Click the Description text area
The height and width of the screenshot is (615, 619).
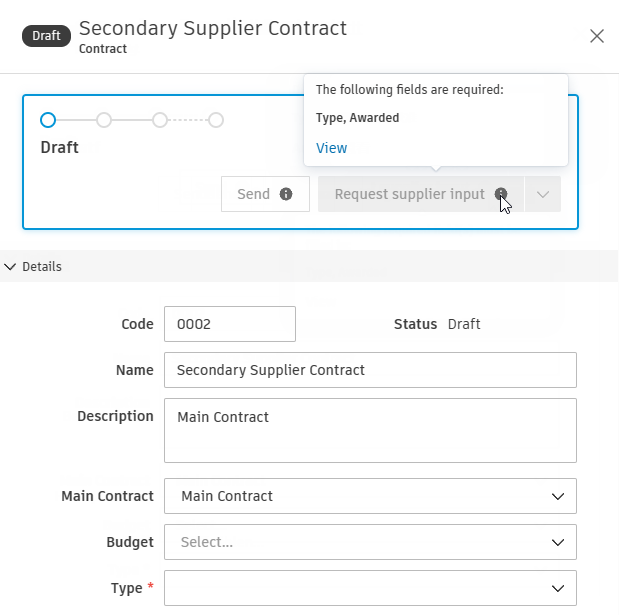coord(370,431)
